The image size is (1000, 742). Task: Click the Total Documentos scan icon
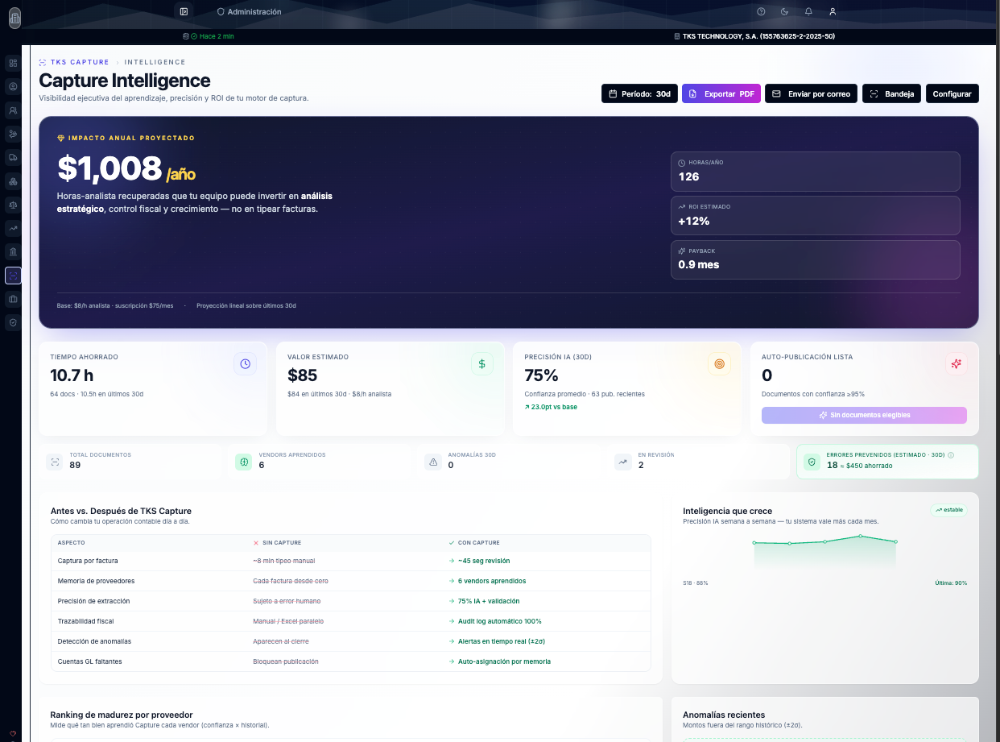(55, 461)
